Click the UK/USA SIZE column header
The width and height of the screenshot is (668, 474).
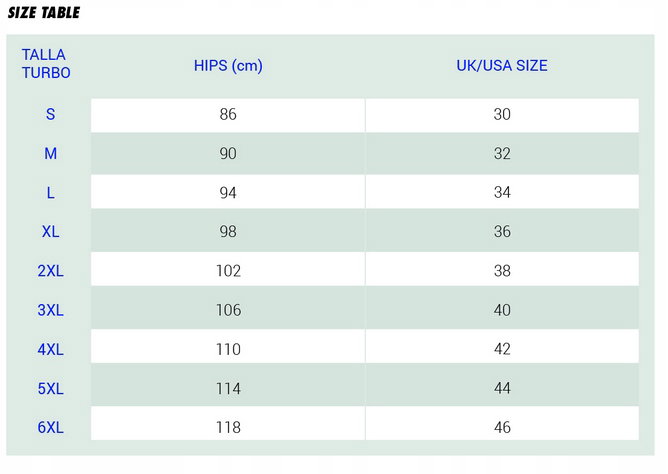pos(502,66)
